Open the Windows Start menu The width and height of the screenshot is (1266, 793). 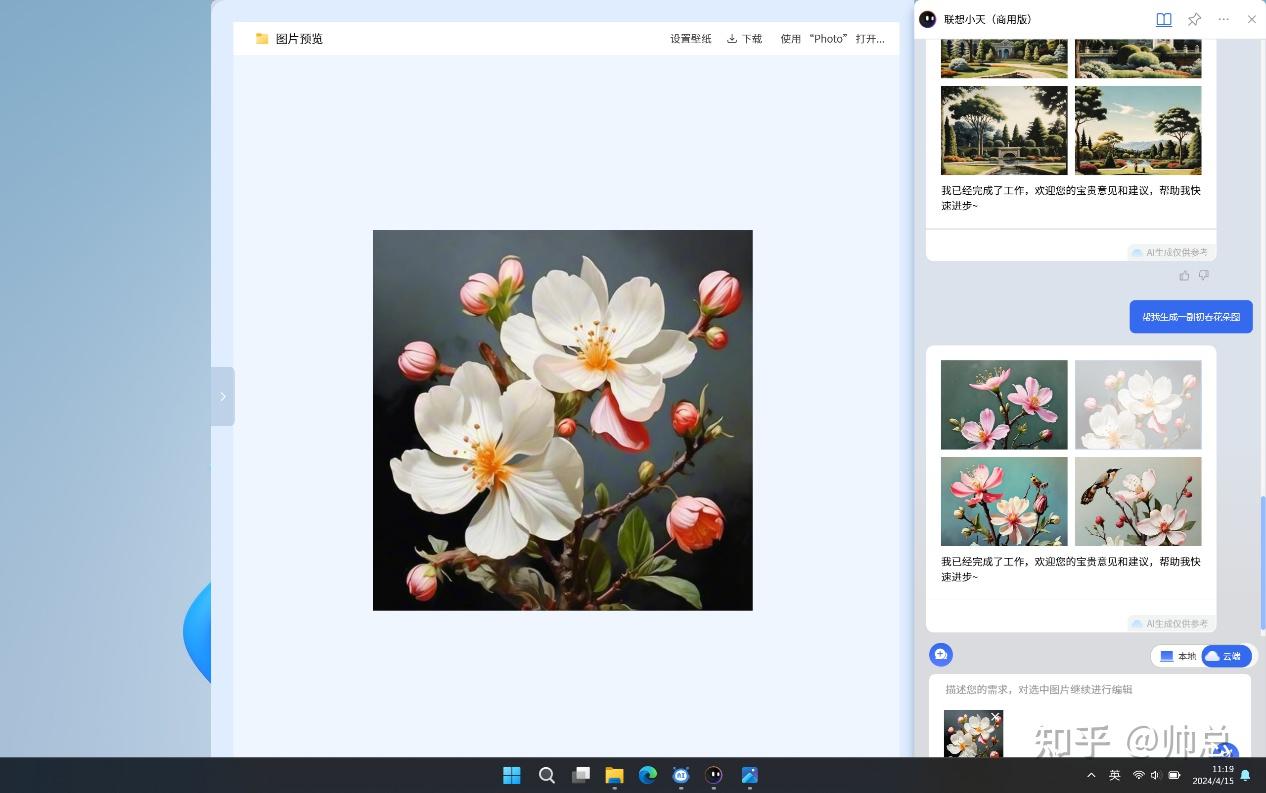tap(511, 775)
